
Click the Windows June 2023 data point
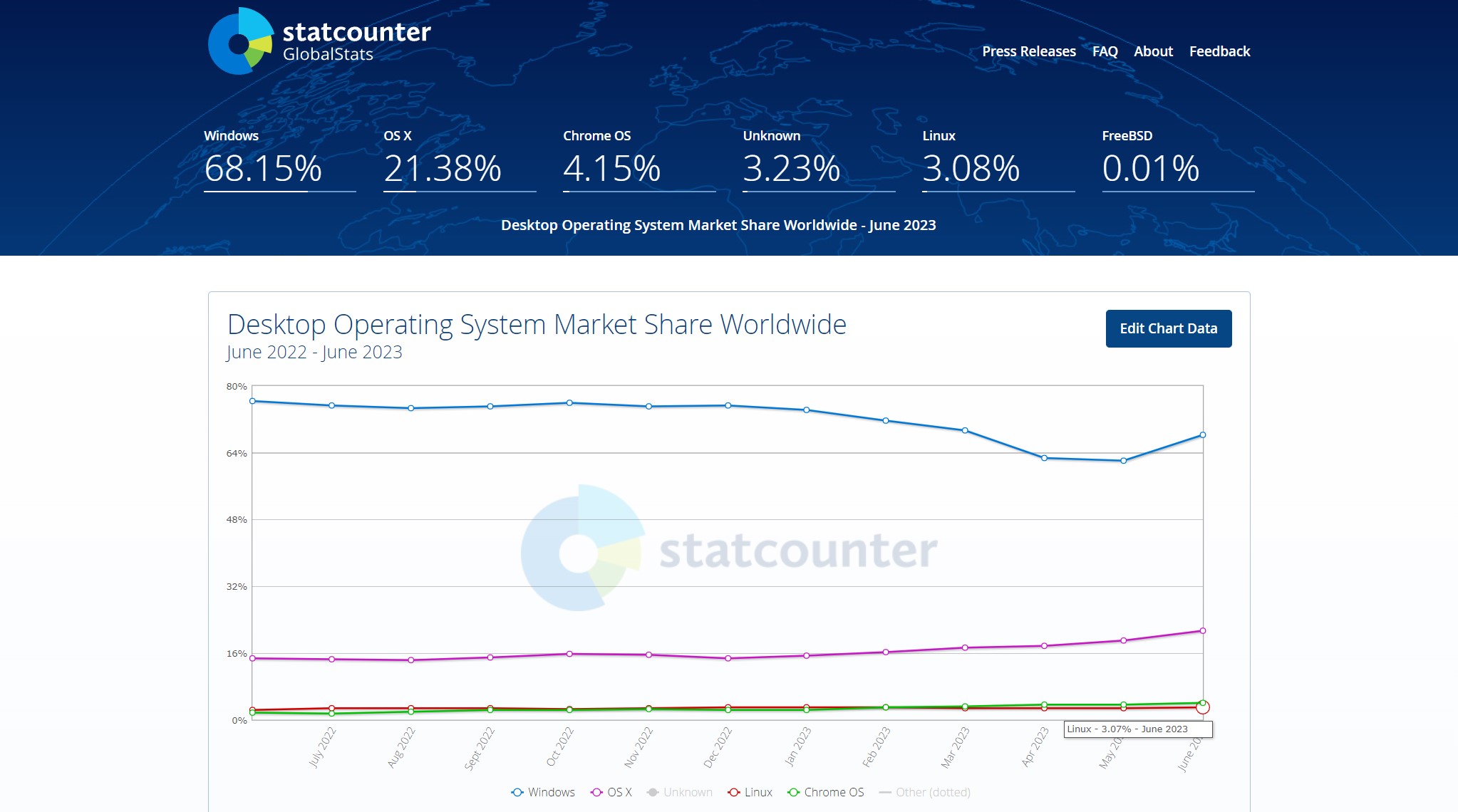pos(1203,434)
